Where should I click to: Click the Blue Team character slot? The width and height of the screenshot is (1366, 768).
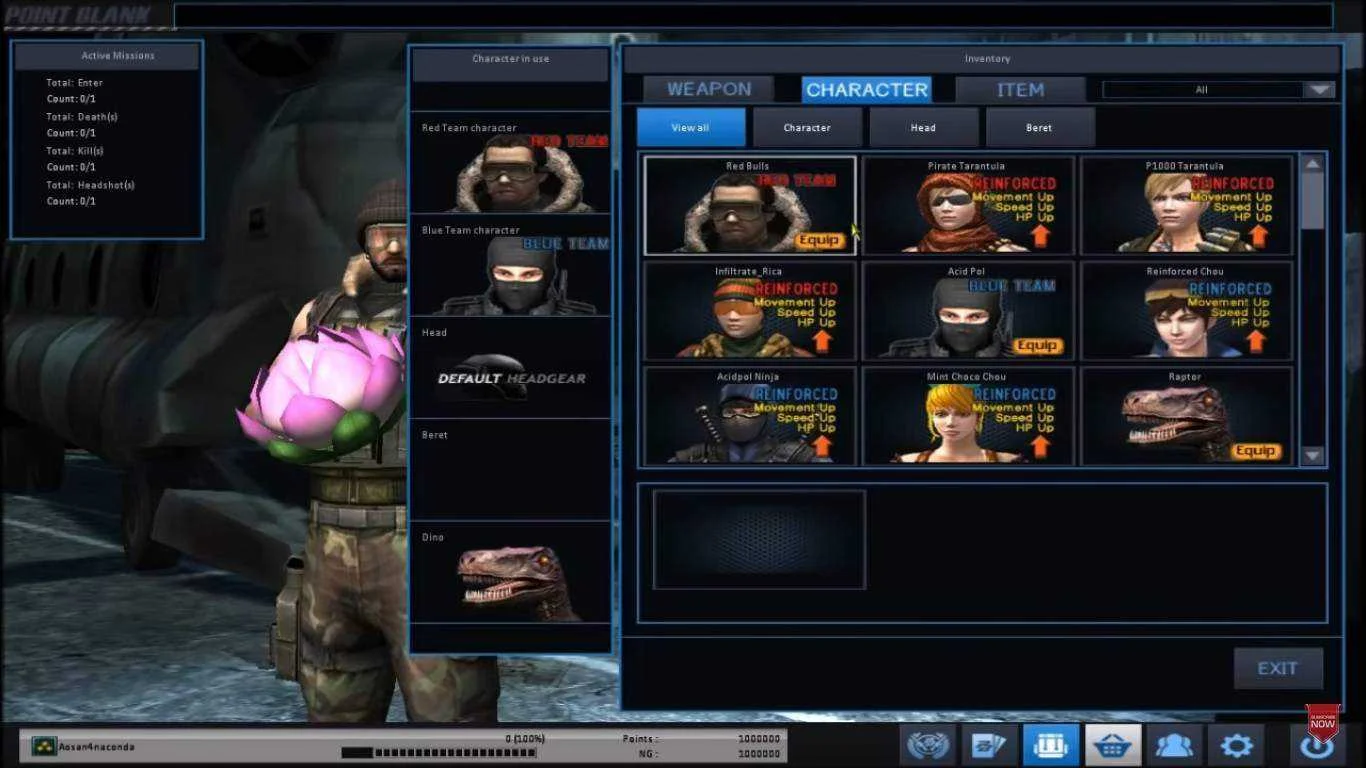(x=510, y=267)
